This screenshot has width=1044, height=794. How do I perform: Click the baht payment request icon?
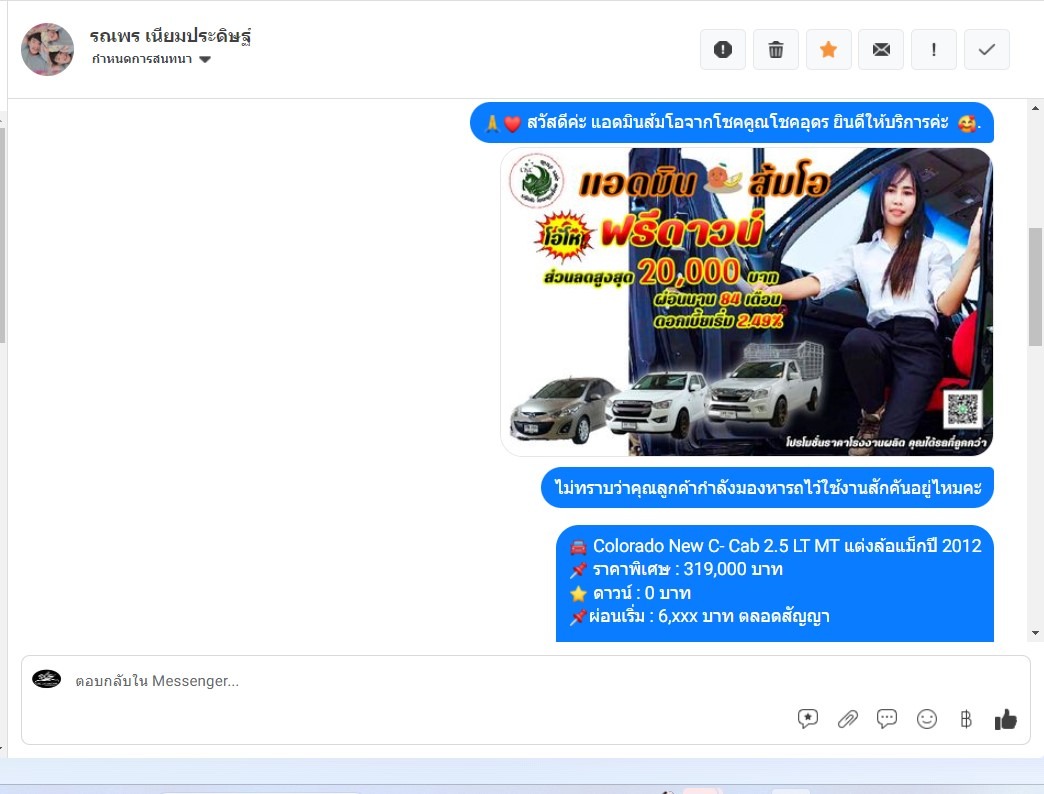pos(966,719)
